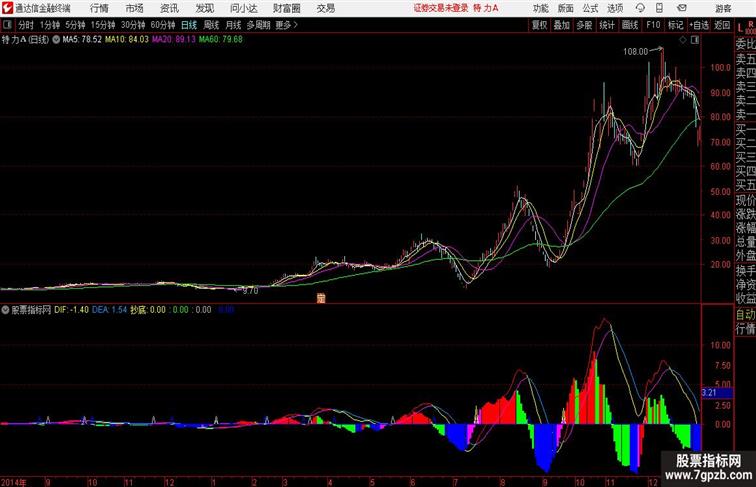Click the DIF: -1.40 indicator value
The width and height of the screenshot is (756, 487).
click(71, 310)
